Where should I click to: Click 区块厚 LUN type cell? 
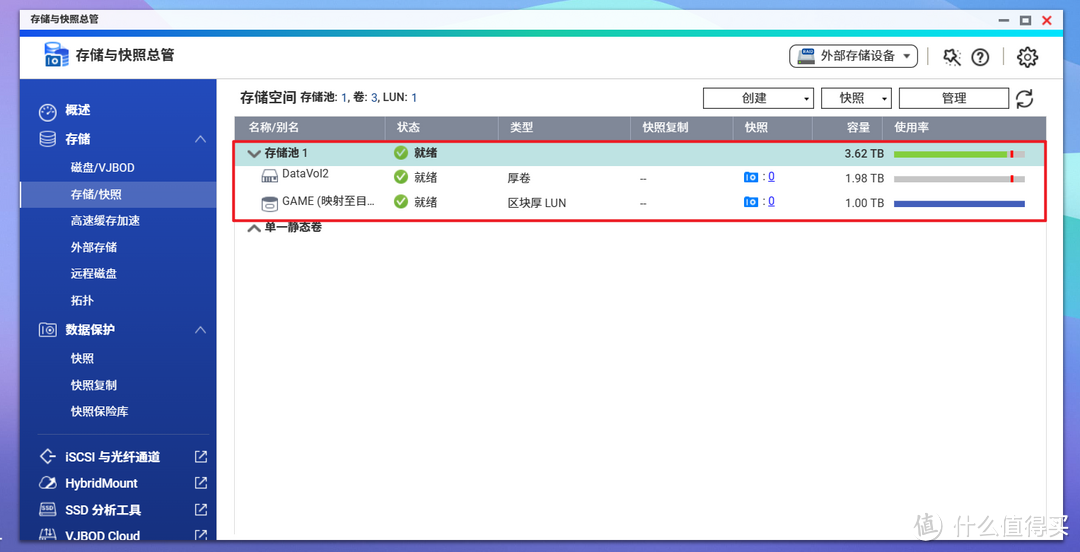537,203
